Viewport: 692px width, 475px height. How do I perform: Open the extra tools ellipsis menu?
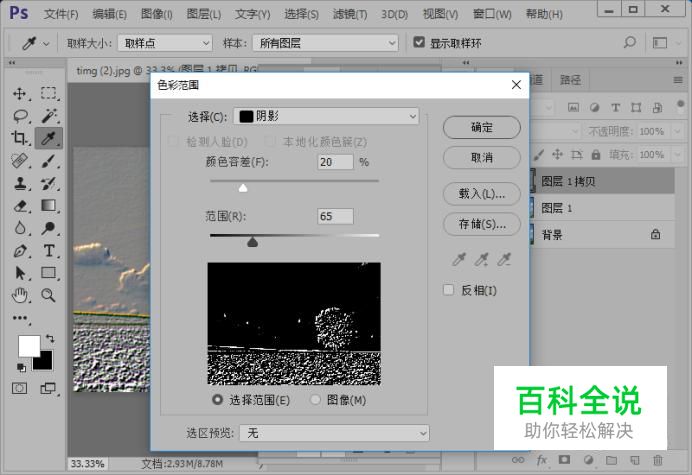[20, 318]
